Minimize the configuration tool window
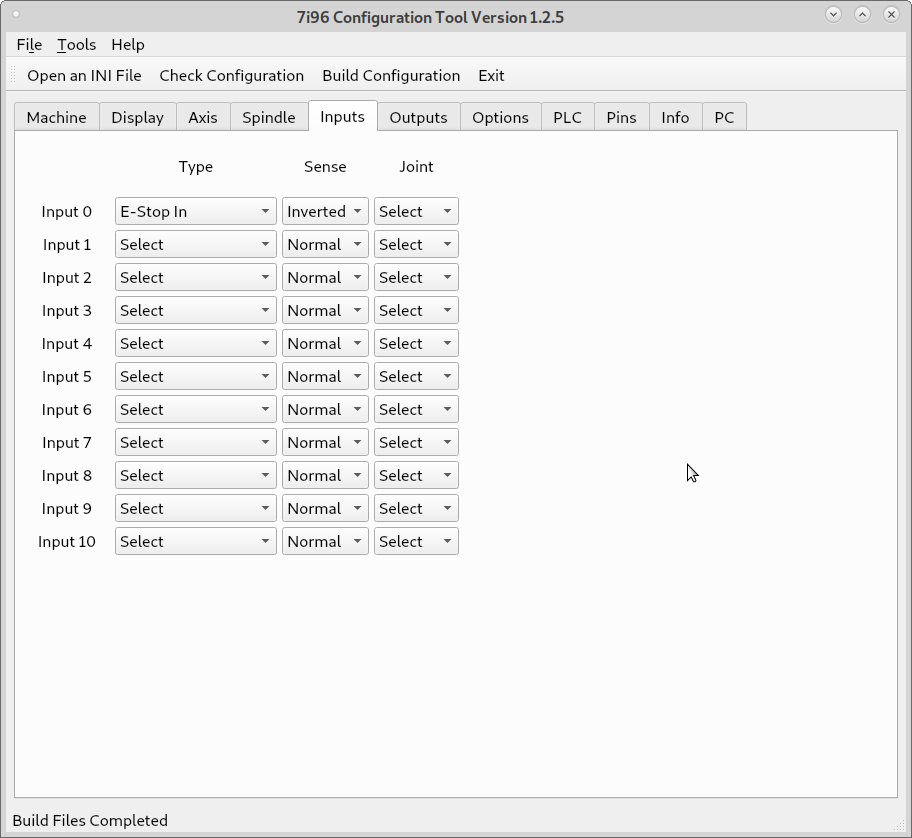 coord(833,15)
